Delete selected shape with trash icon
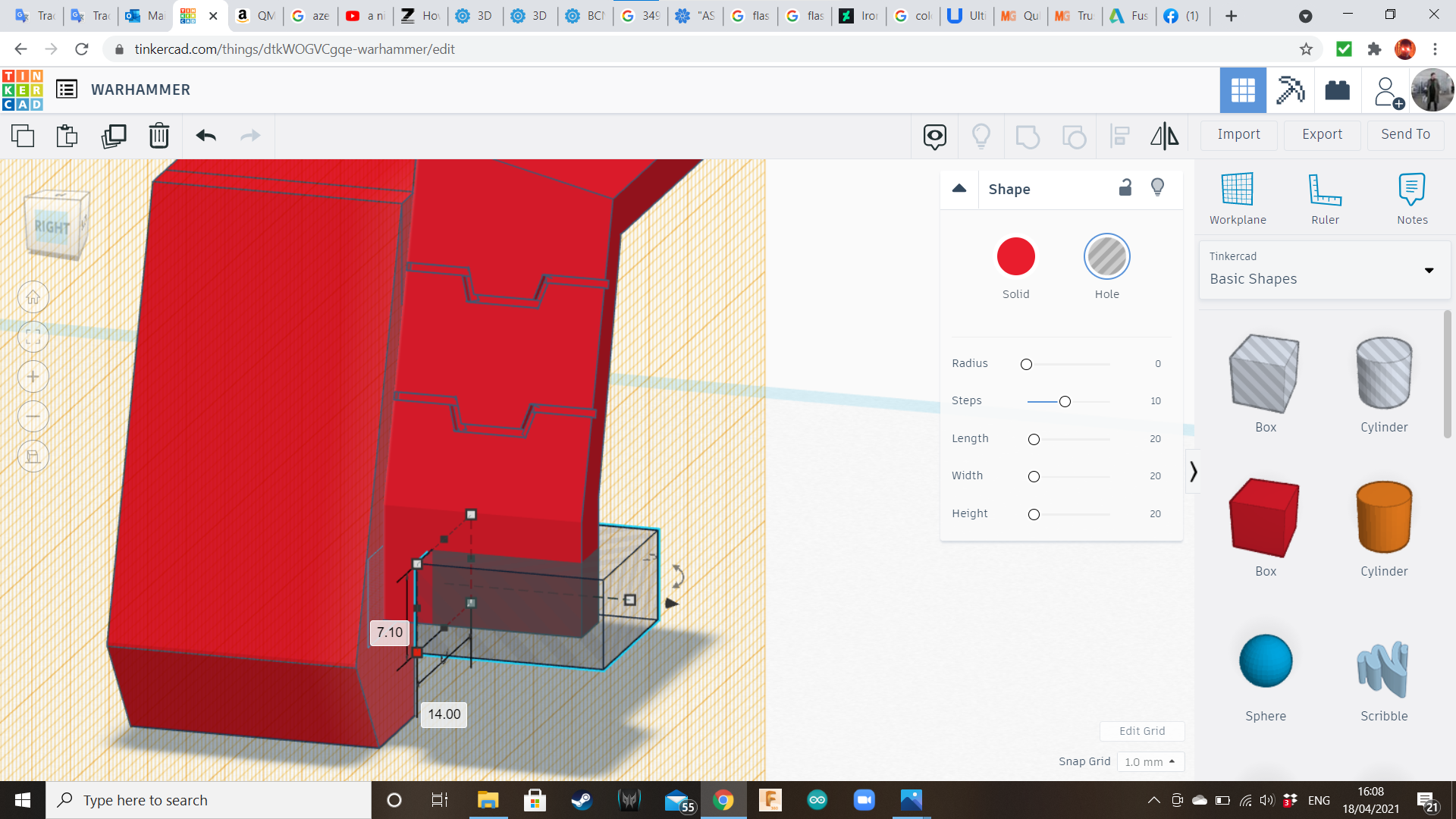The height and width of the screenshot is (819, 1456). click(158, 136)
